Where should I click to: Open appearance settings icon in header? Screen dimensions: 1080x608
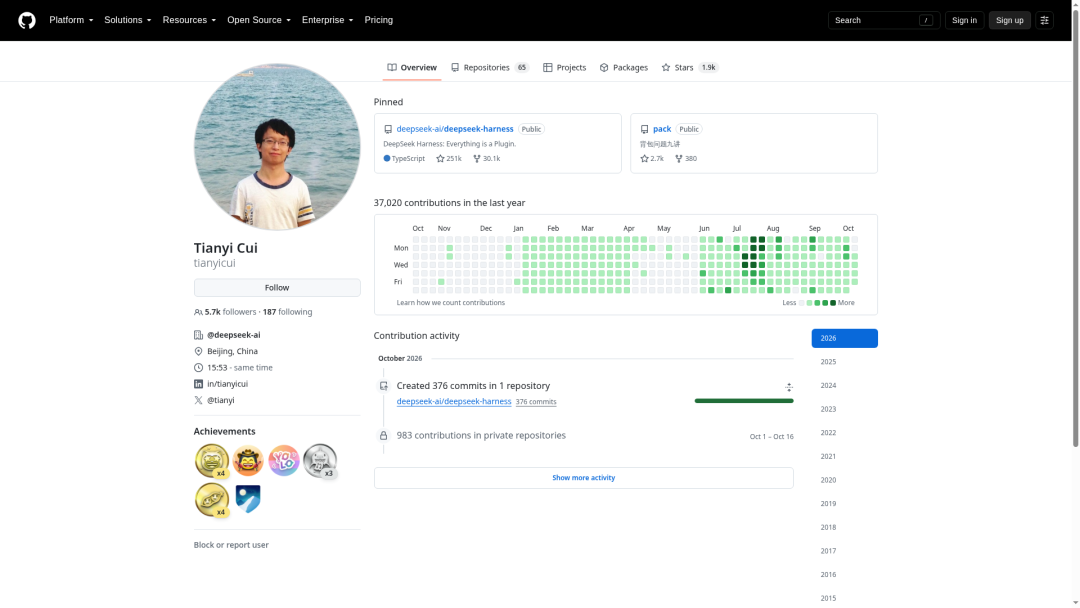click(x=1044, y=20)
